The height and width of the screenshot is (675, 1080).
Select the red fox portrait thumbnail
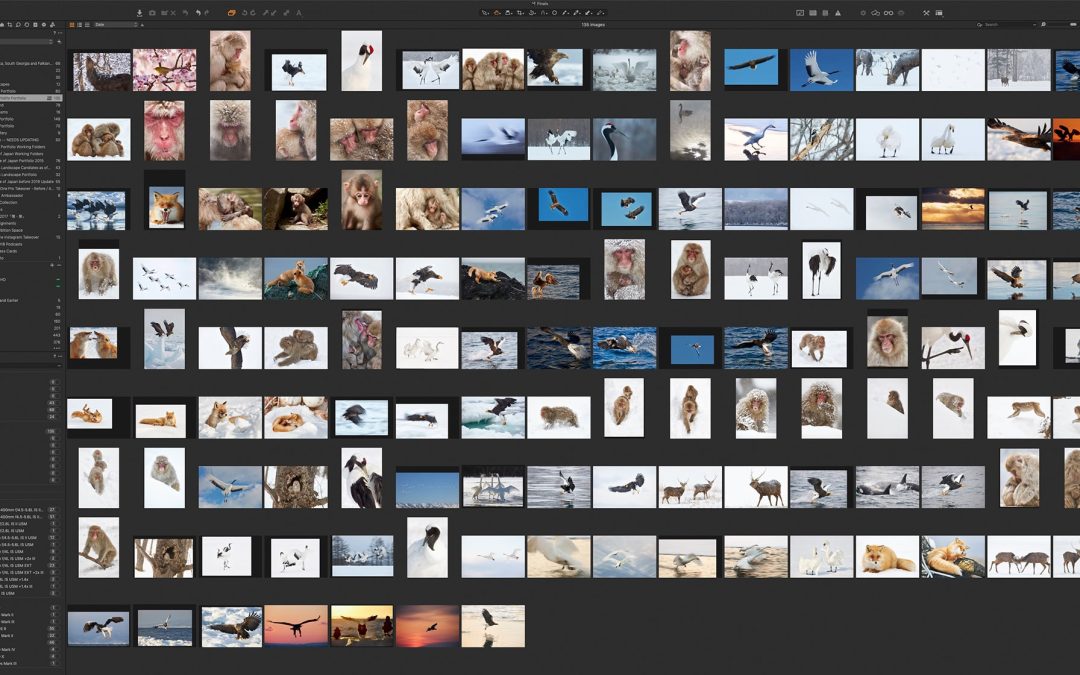tap(166, 208)
